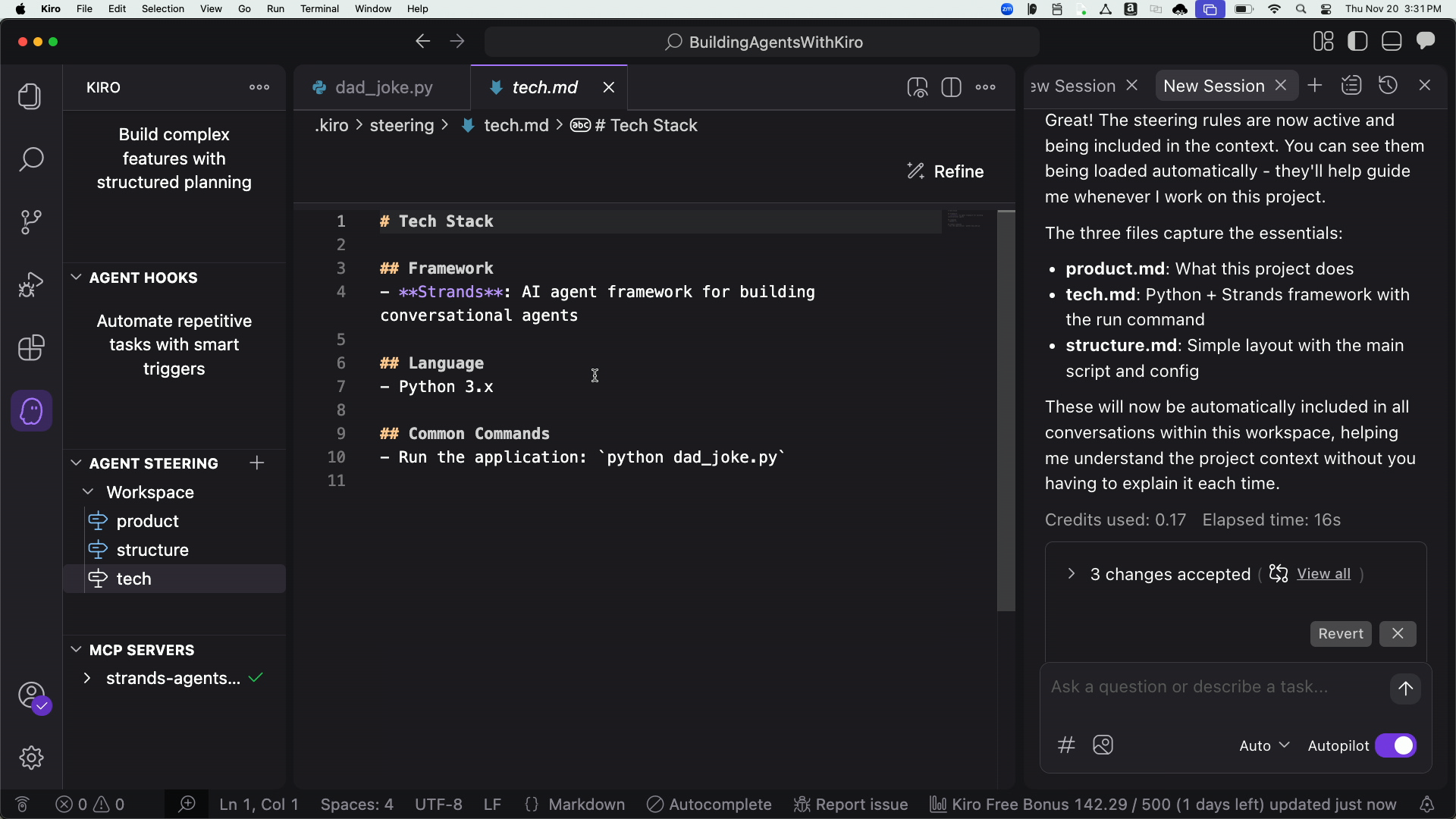Click the Revert button
This screenshot has height=819, width=1456.
tap(1340, 634)
